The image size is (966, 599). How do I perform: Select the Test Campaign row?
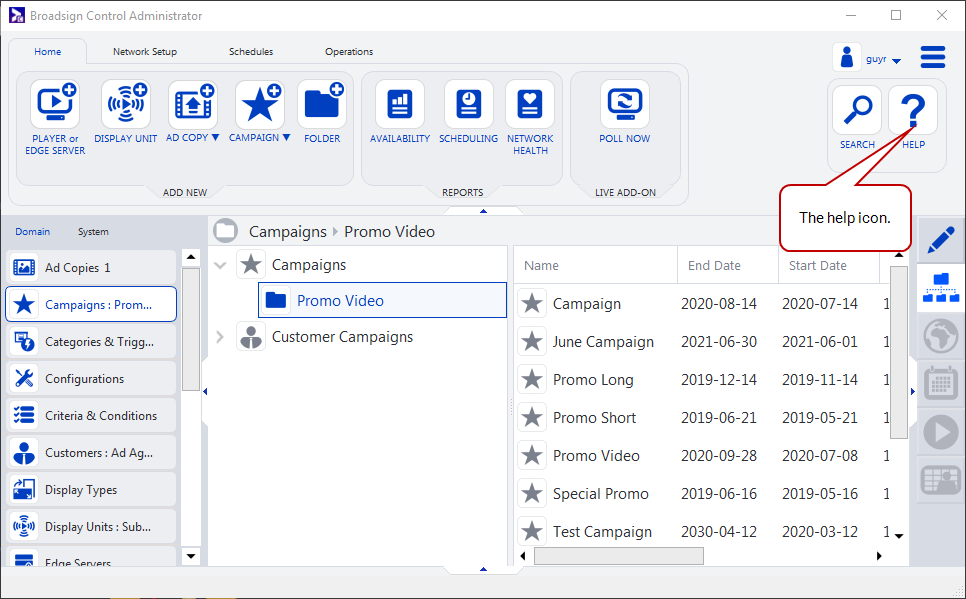tap(702, 531)
